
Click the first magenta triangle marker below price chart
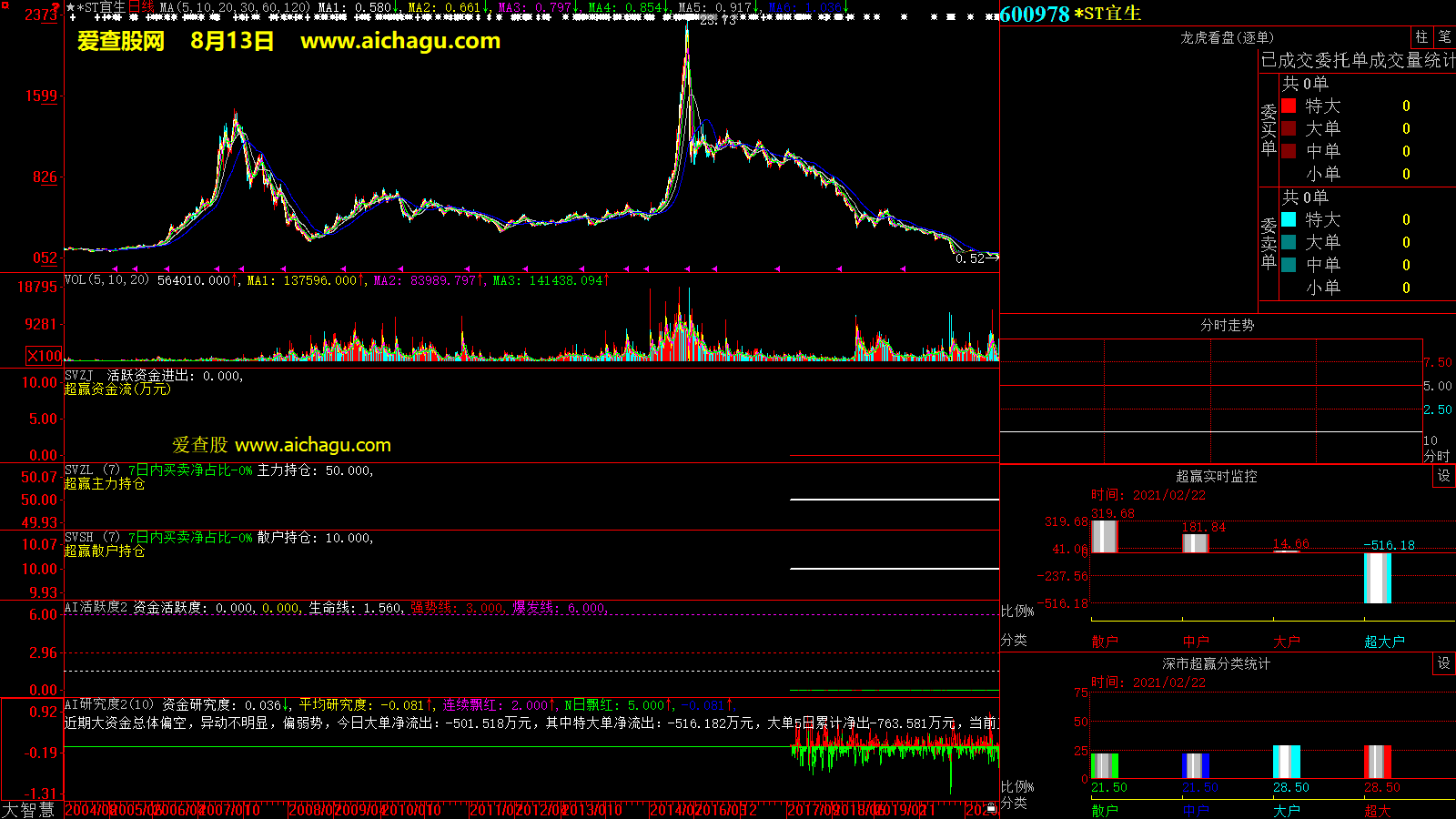115,268
